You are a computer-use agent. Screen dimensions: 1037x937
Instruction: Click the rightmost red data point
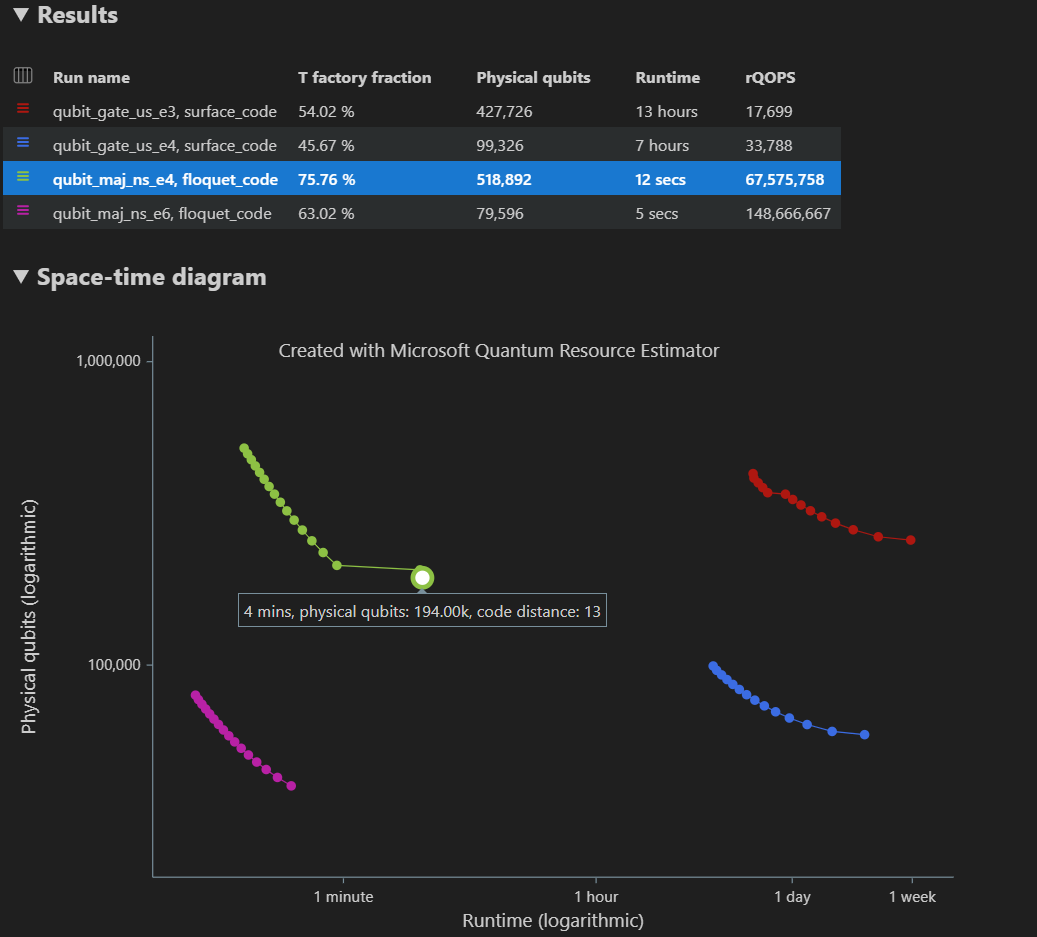tap(911, 540)
